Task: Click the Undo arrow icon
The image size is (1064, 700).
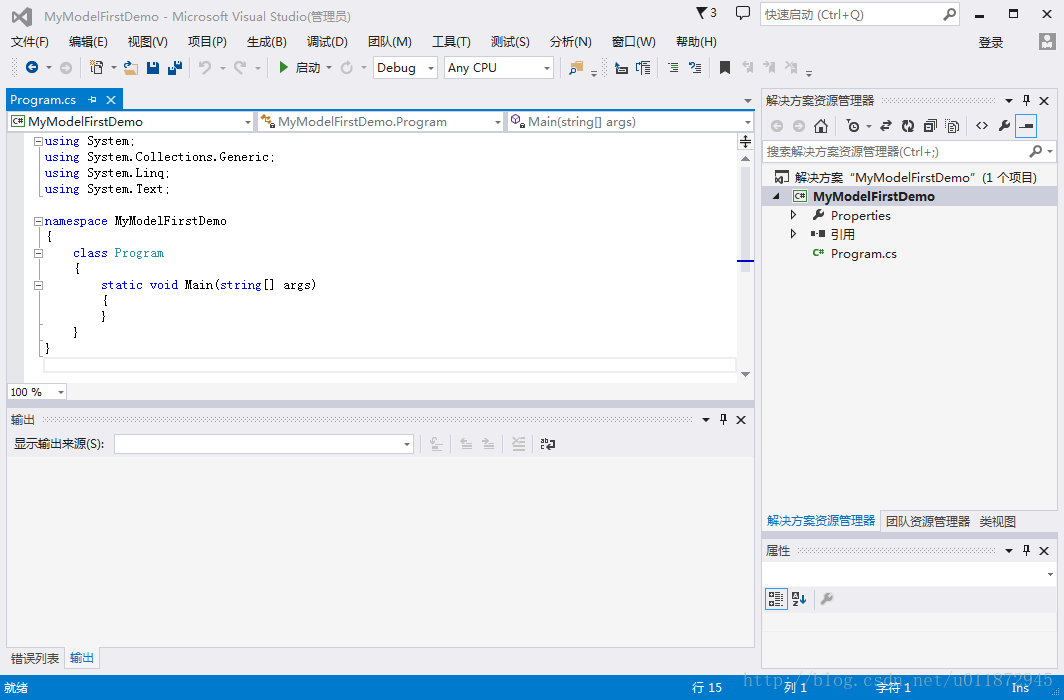Action: coord(204,67)
